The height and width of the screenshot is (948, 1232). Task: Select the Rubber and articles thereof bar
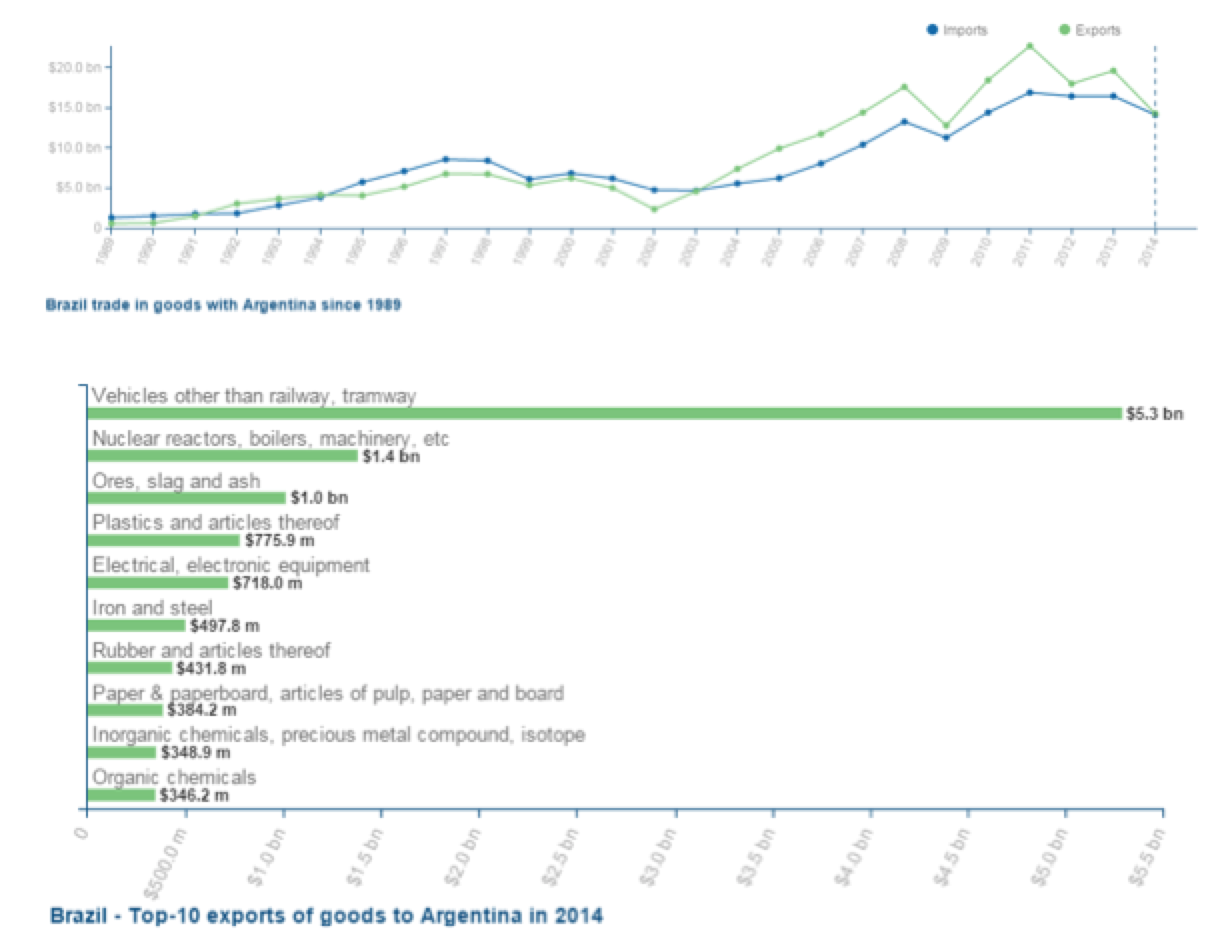[x=129, y=668]
